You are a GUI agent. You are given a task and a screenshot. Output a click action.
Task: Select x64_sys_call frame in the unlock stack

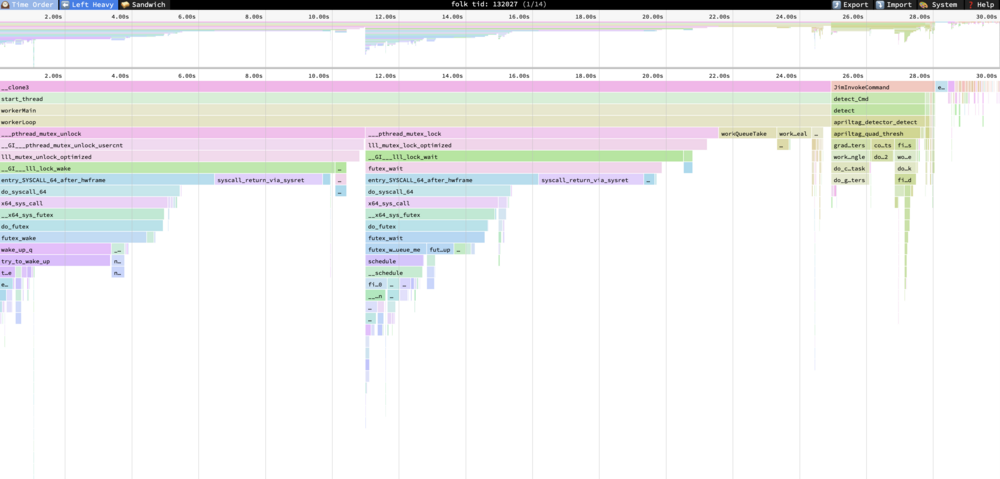point(84,203)
